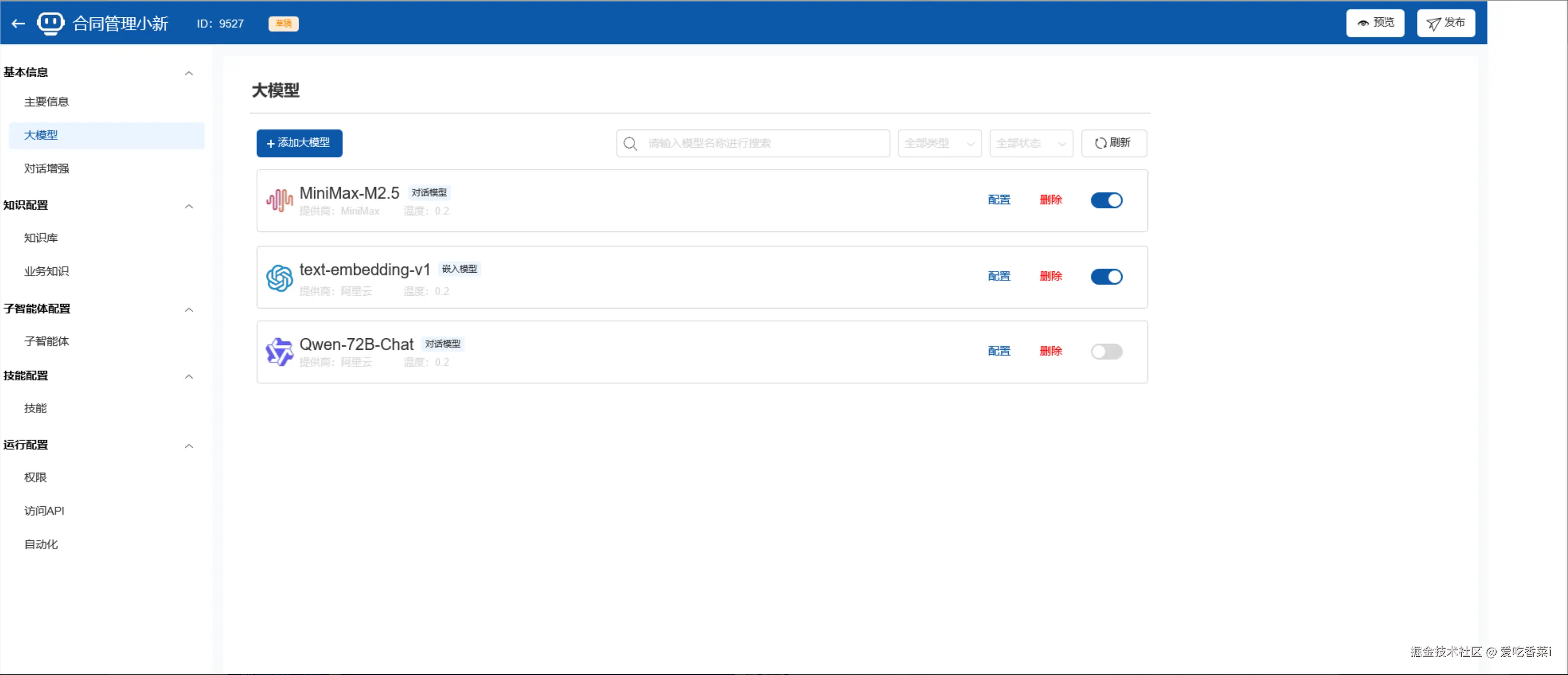Collapse the 子智能体配置 sidebar section

click(x=189, y=310)
